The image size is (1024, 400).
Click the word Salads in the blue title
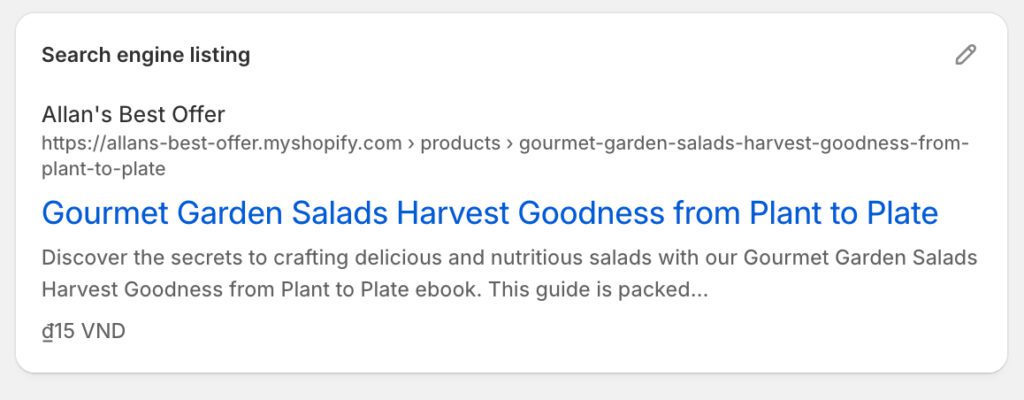(x=335, y=213)
